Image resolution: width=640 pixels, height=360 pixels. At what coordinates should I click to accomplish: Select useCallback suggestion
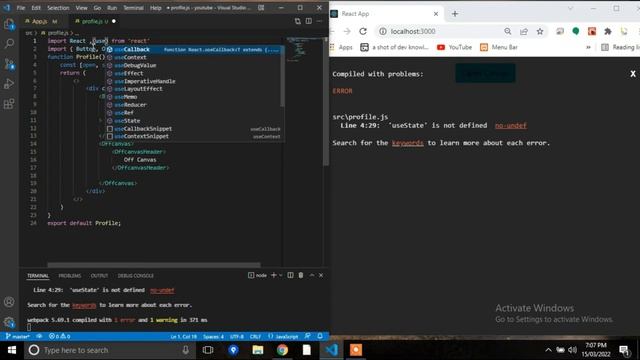coord(195,49)
